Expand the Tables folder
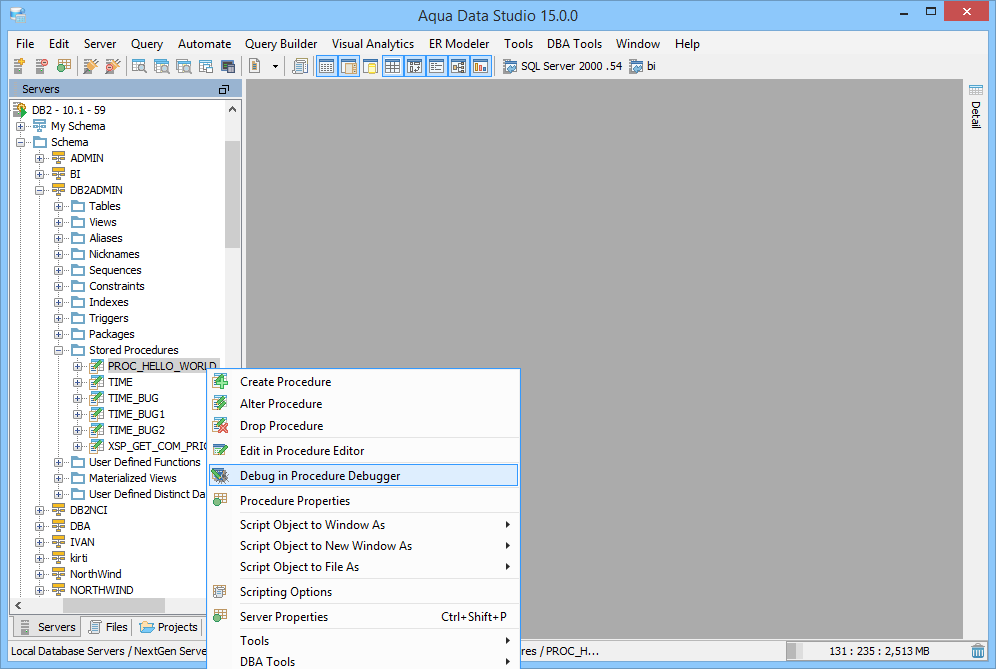Screen dimensions: 996x669 pos(58,206)
